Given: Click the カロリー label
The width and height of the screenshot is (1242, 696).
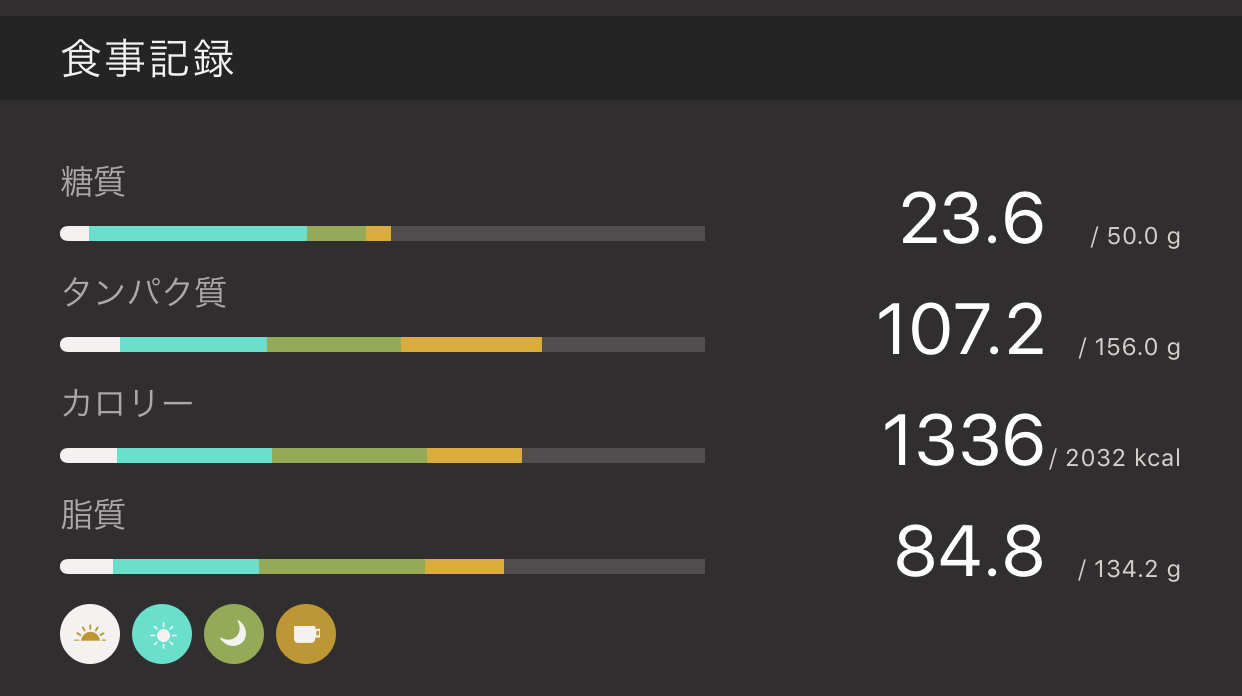Looking at the screenshot, I should tap(127, 403).
